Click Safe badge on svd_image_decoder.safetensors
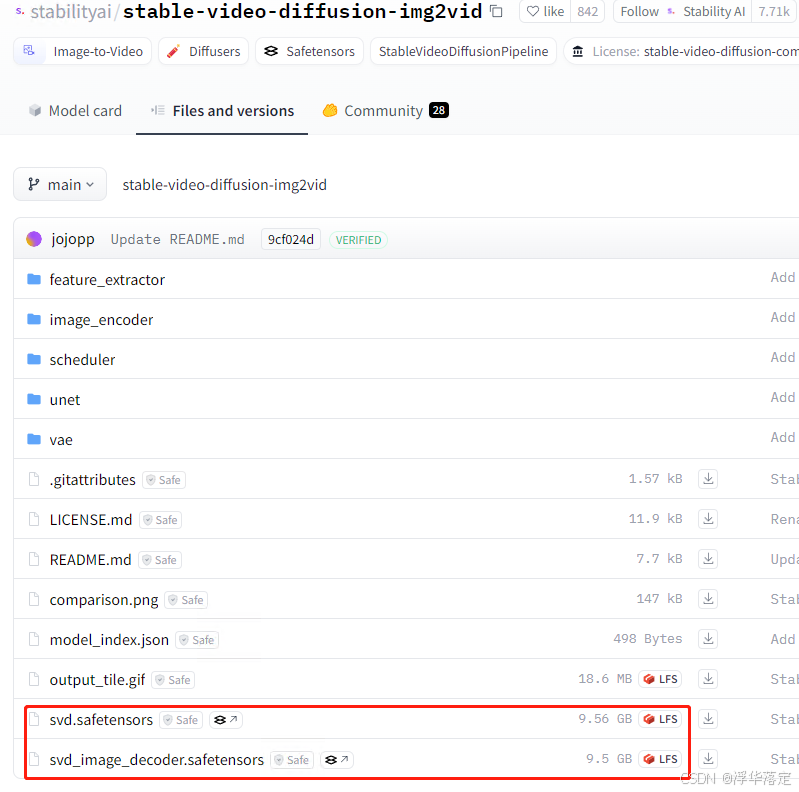This screenshot has height=792, width=799. (x=292, y=760)
